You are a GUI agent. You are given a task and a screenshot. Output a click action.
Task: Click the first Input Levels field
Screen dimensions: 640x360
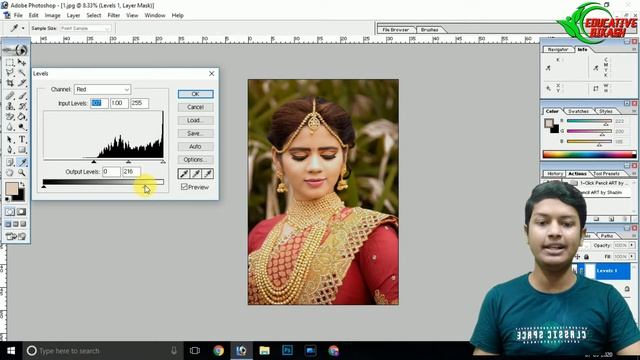[99, 103]
